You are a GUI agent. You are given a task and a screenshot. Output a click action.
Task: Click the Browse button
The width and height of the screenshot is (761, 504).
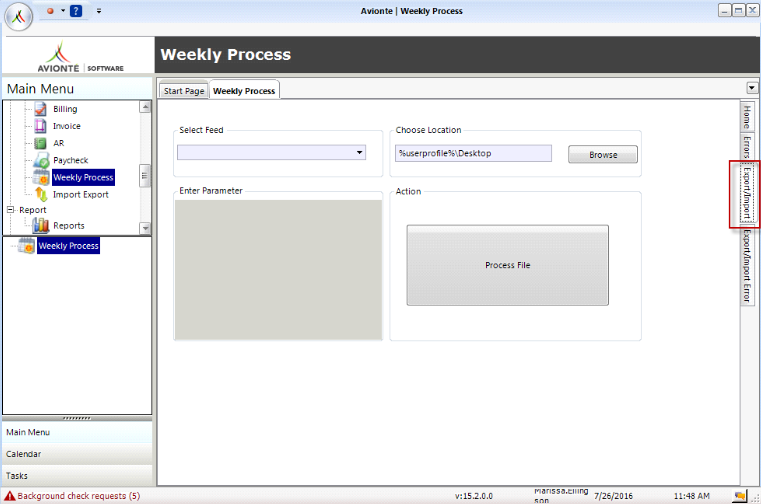[603, 154]
